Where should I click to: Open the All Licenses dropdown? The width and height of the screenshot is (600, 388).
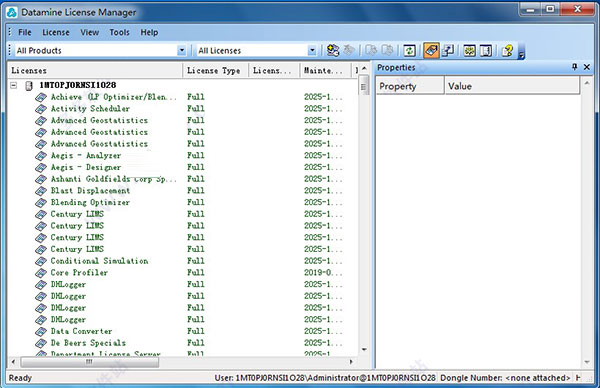tap(312, 51)
